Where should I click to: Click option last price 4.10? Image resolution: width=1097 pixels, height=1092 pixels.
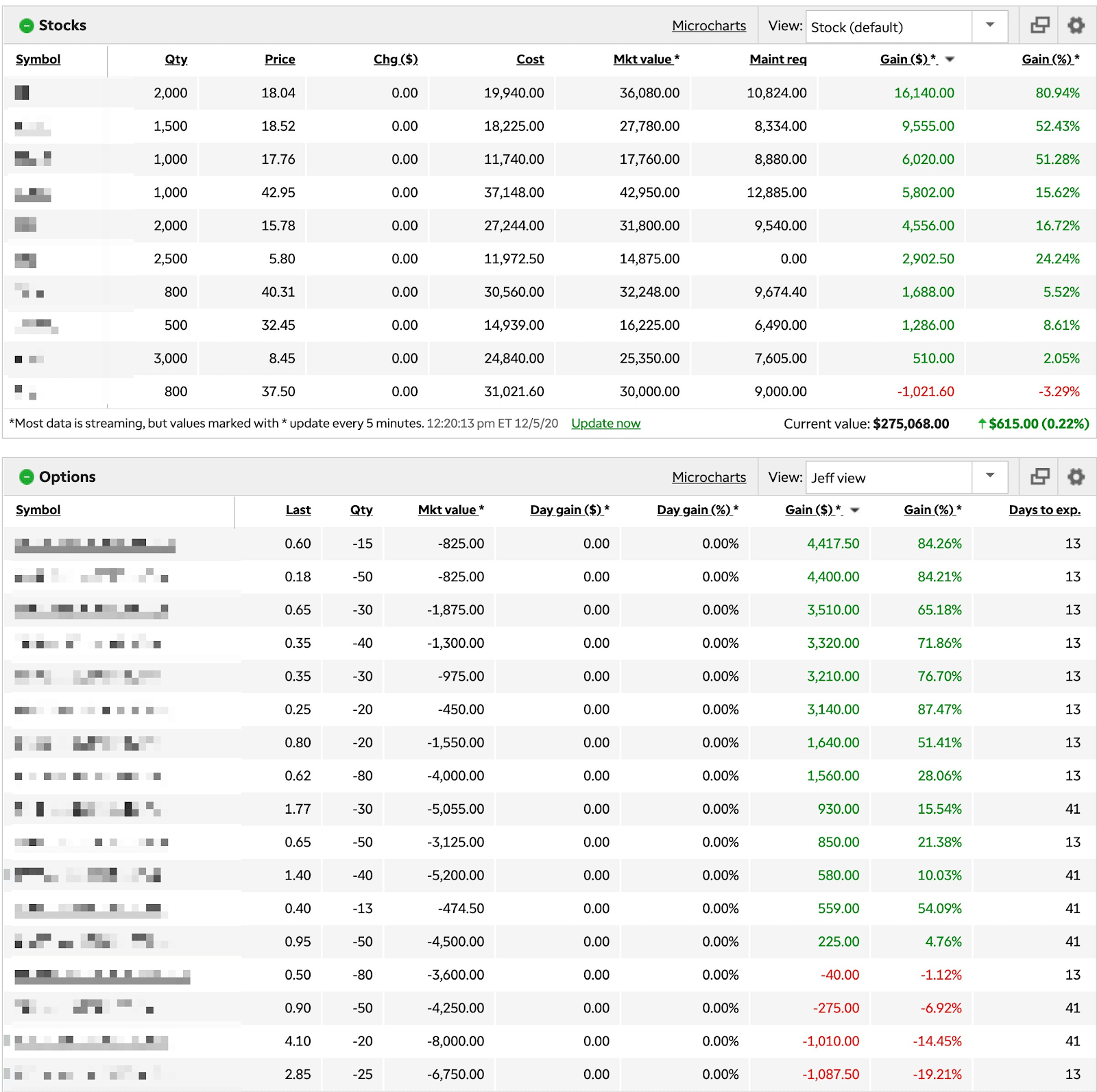point(298,1041)
